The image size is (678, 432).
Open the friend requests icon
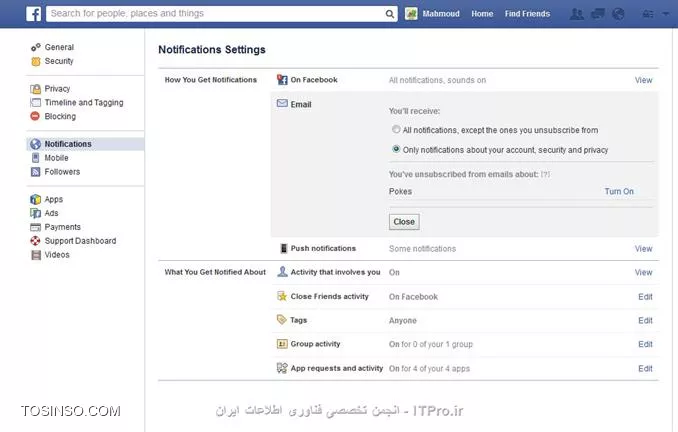point(576,14)
